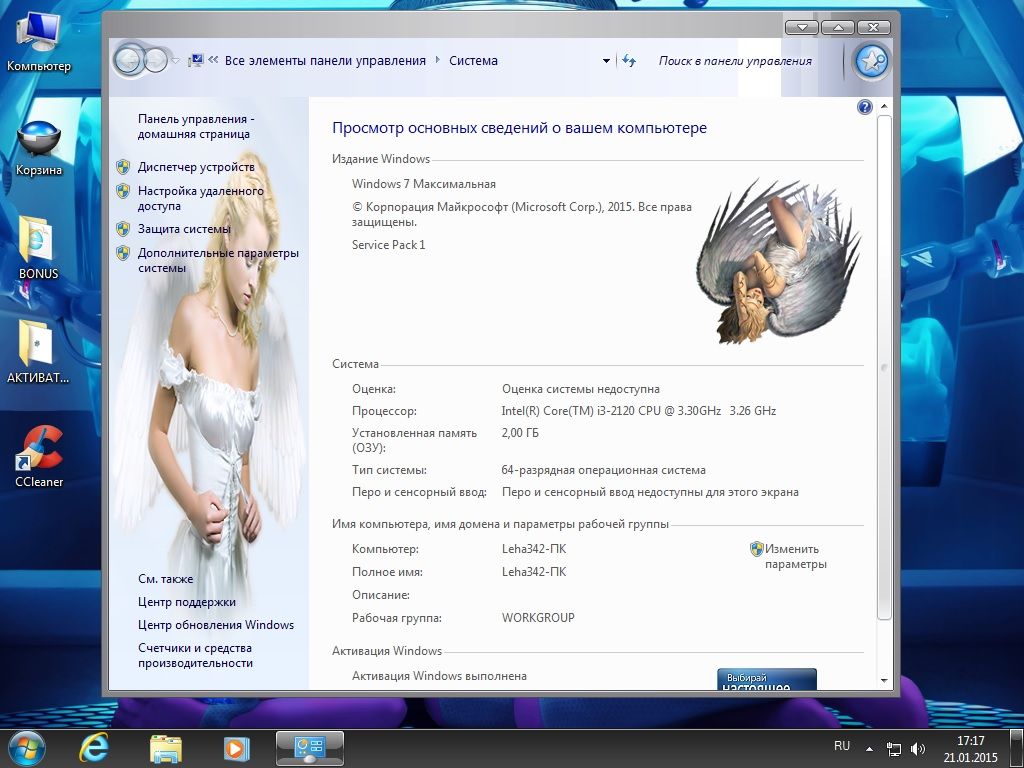Open the clock showing 17:17
The height and width of the screenshot is (768, 1024).
(970, 749)
